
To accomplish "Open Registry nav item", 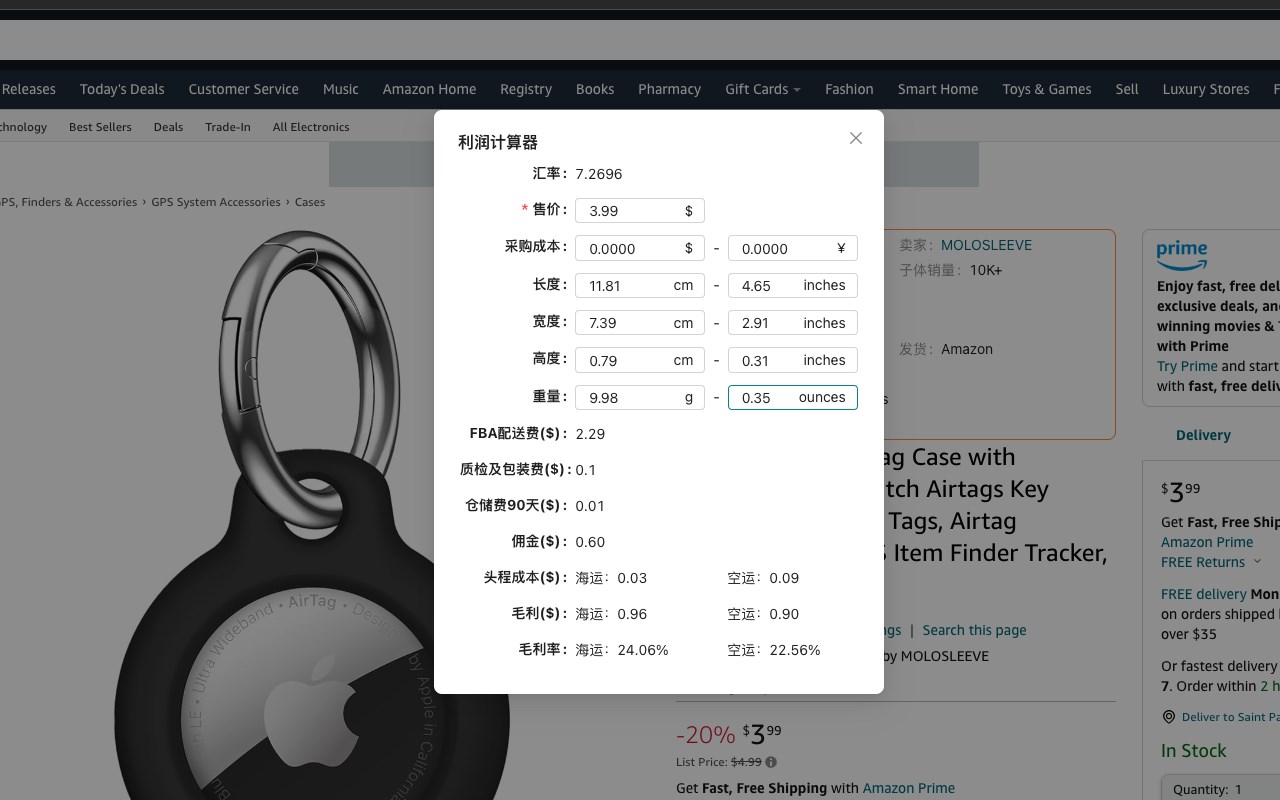I will coord(526,89).
